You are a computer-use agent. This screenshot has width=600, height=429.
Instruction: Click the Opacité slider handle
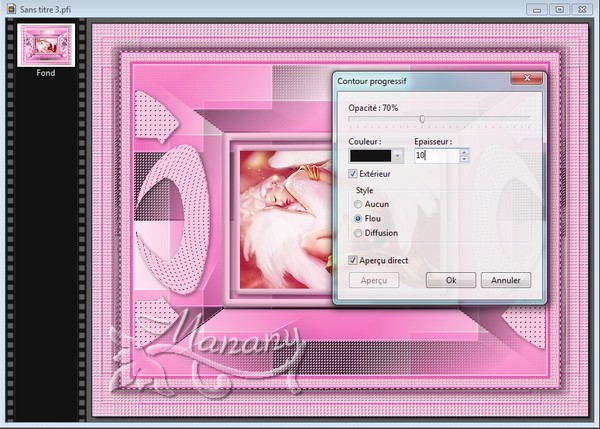422,119
